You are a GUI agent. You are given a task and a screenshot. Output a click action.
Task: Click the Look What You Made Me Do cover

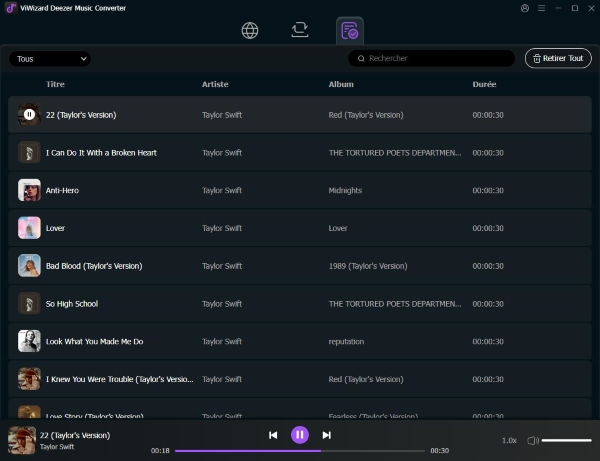(x=29, y=341)
